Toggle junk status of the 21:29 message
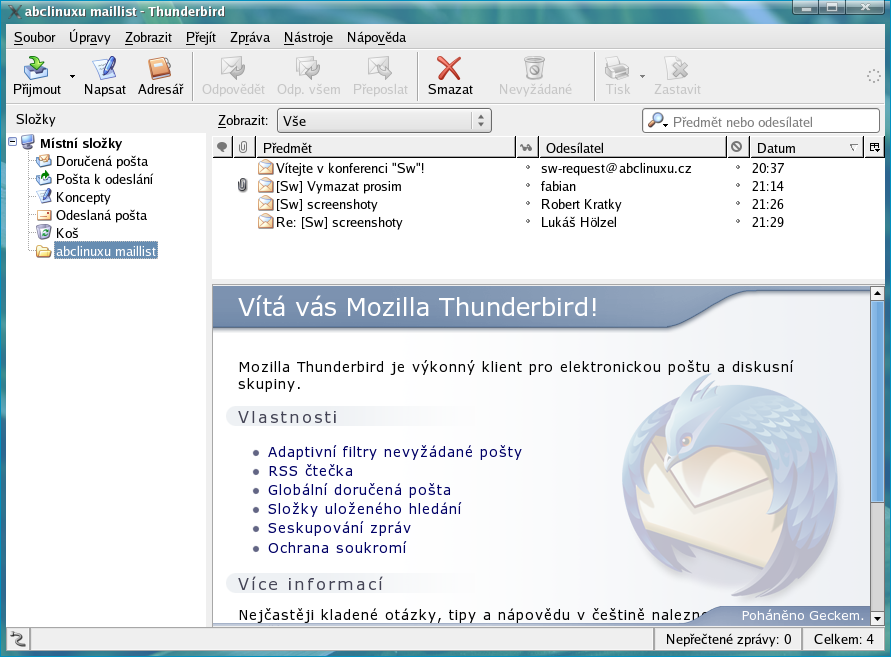Image resolution: width=891 pixels, height=657 pixels. tap(738, 222)
